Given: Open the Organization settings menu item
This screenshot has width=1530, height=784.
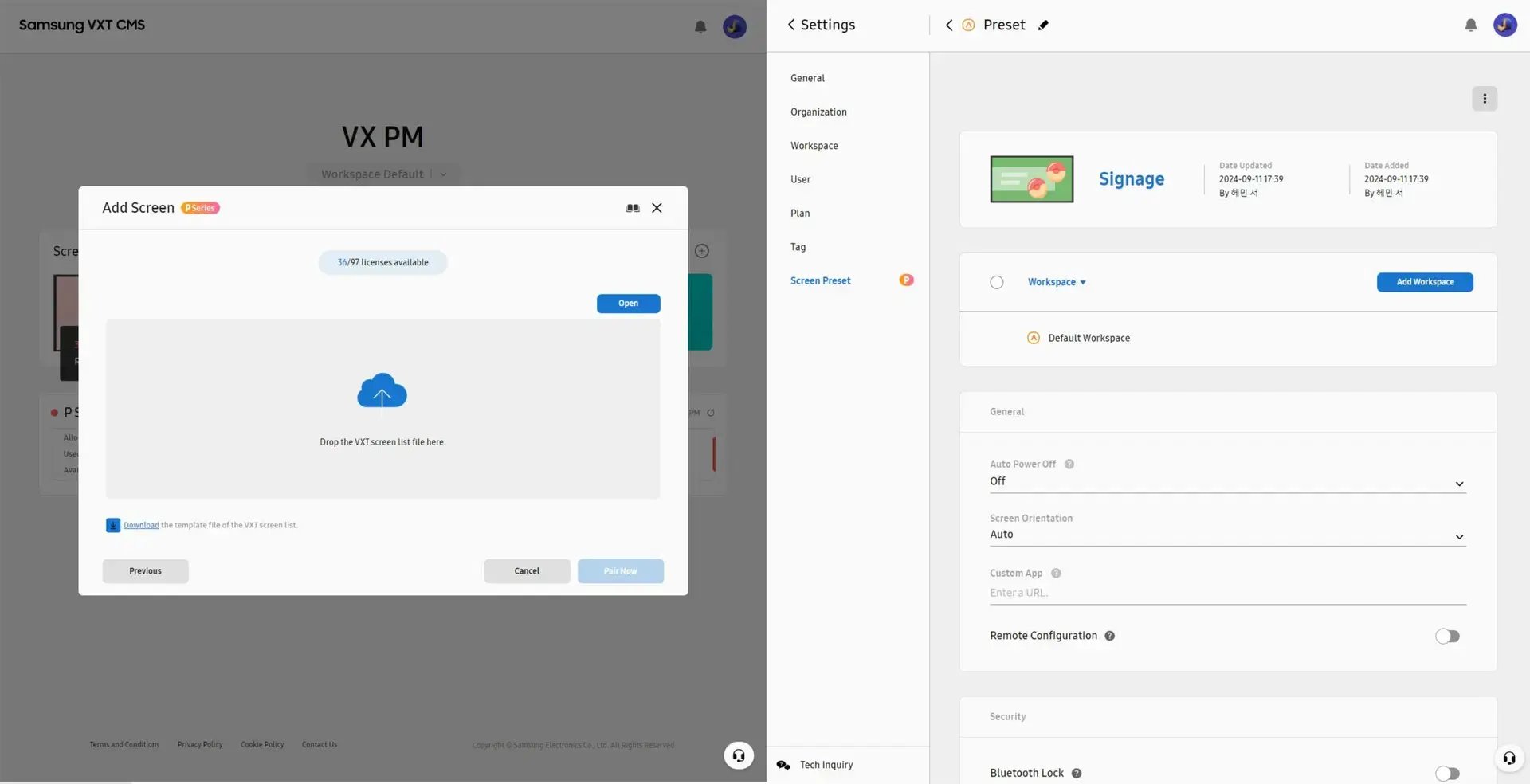Looking at the screenshot, I should 818,112.
